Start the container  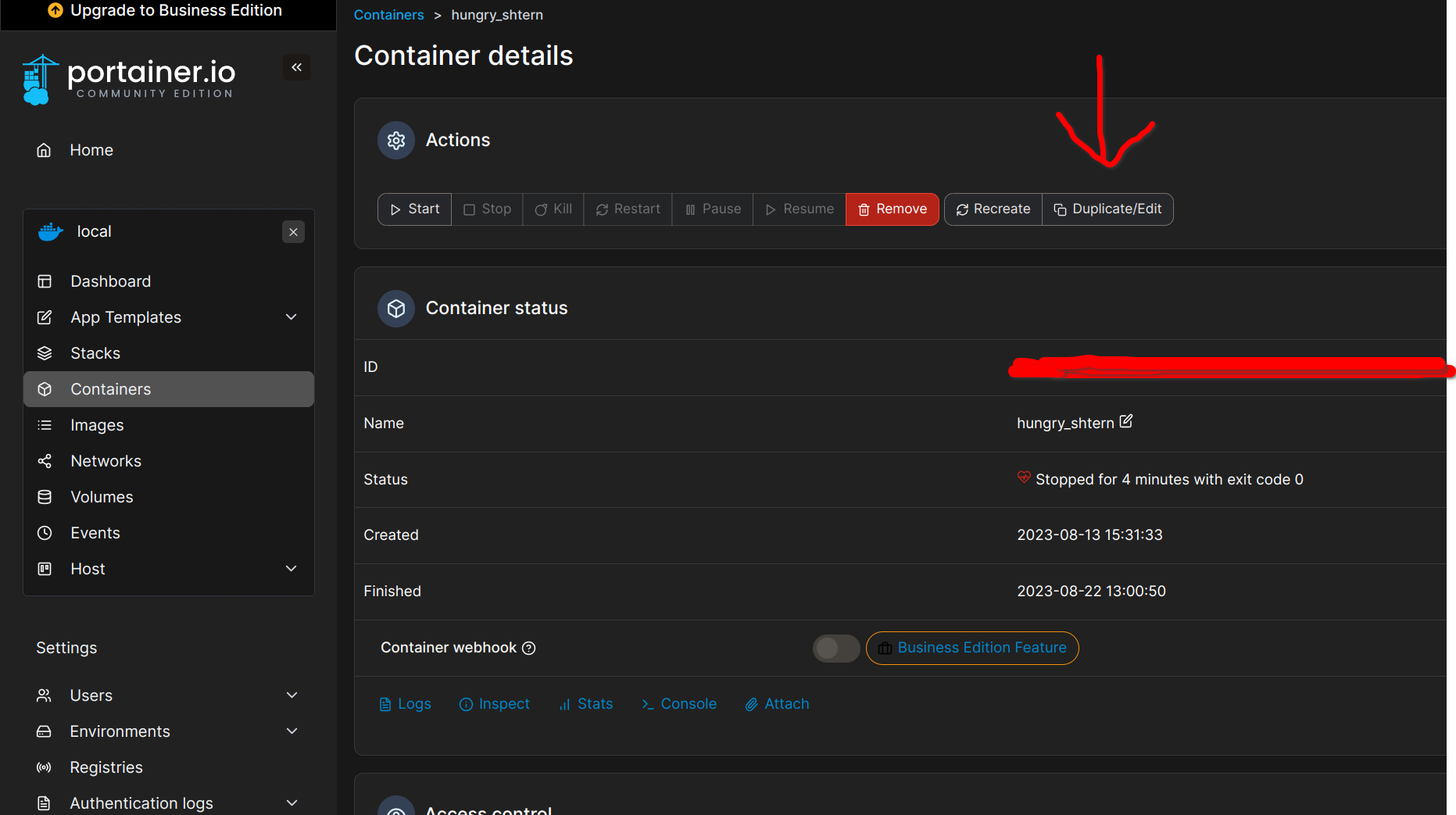pos(414,209)
